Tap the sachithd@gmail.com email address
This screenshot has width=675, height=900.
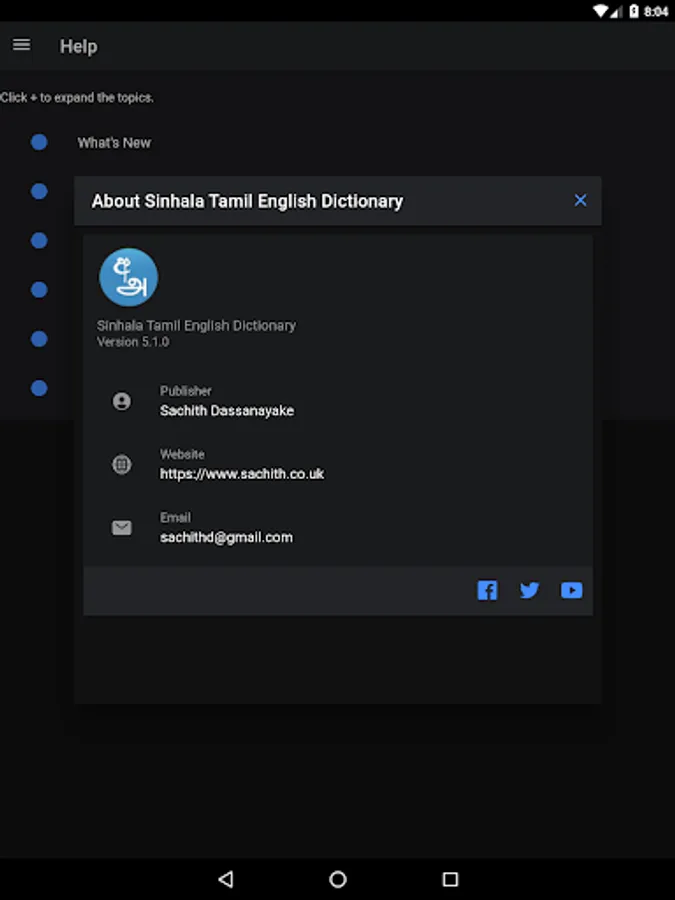[226, 537]
